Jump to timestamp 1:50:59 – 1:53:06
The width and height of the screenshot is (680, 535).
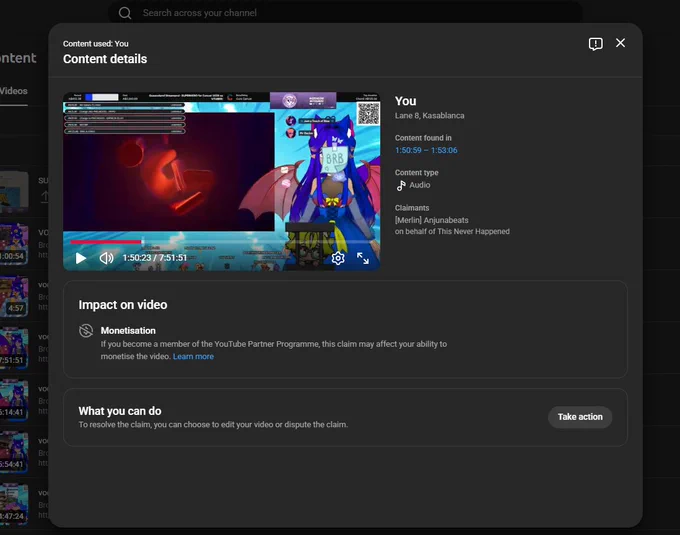coord(426,150)
